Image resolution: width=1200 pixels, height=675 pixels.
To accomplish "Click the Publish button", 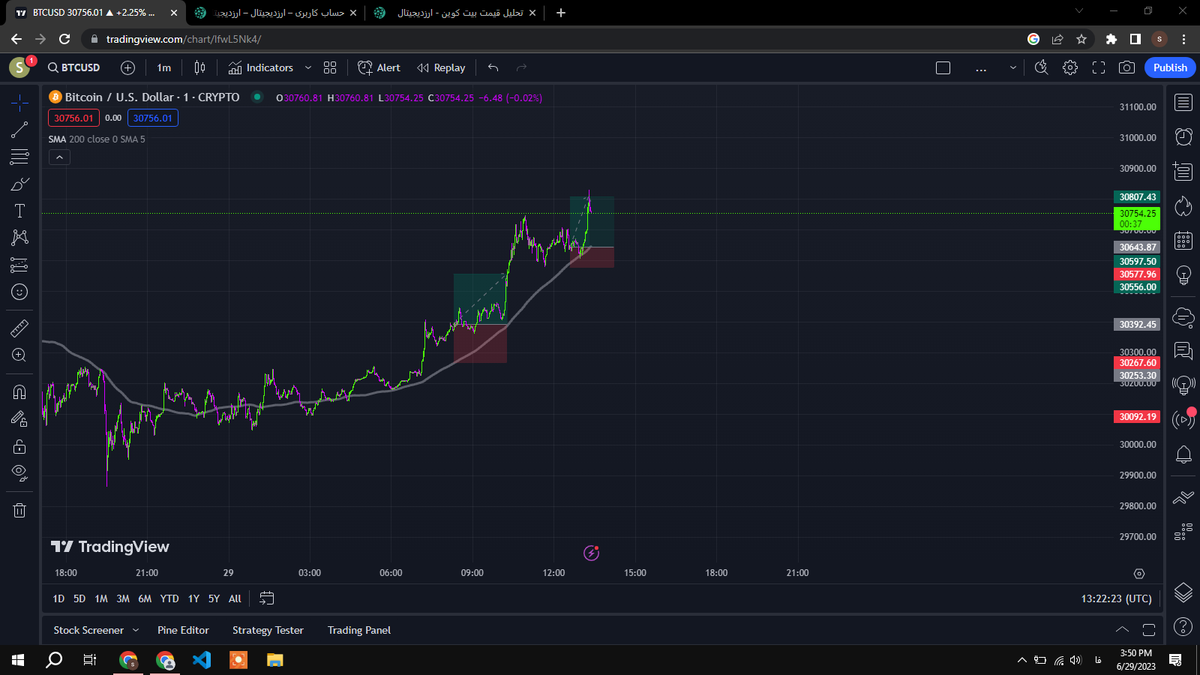I will [1169, 68].
